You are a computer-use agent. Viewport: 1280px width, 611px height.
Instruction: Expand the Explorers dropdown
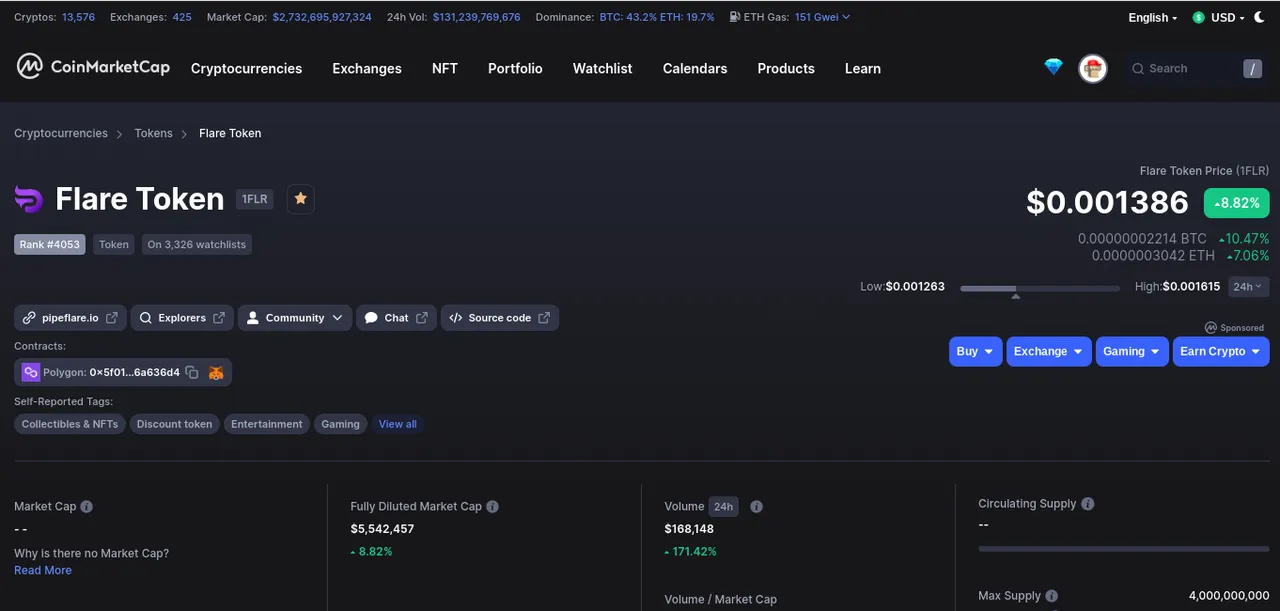[x=182, y=318]
